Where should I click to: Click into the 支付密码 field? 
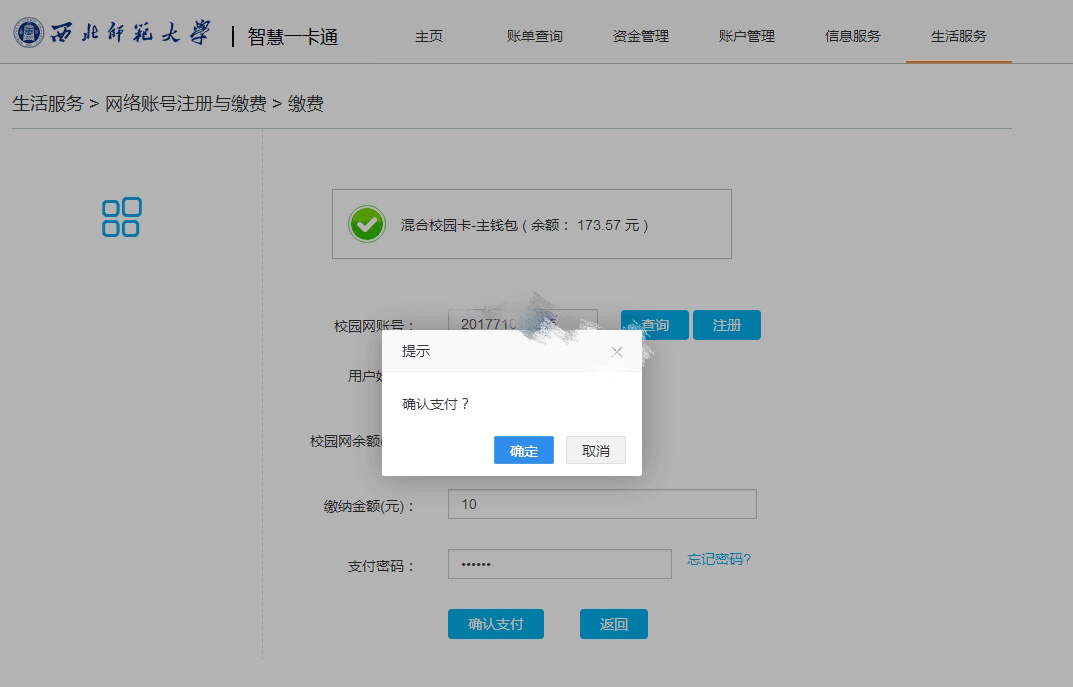point(559,564)
